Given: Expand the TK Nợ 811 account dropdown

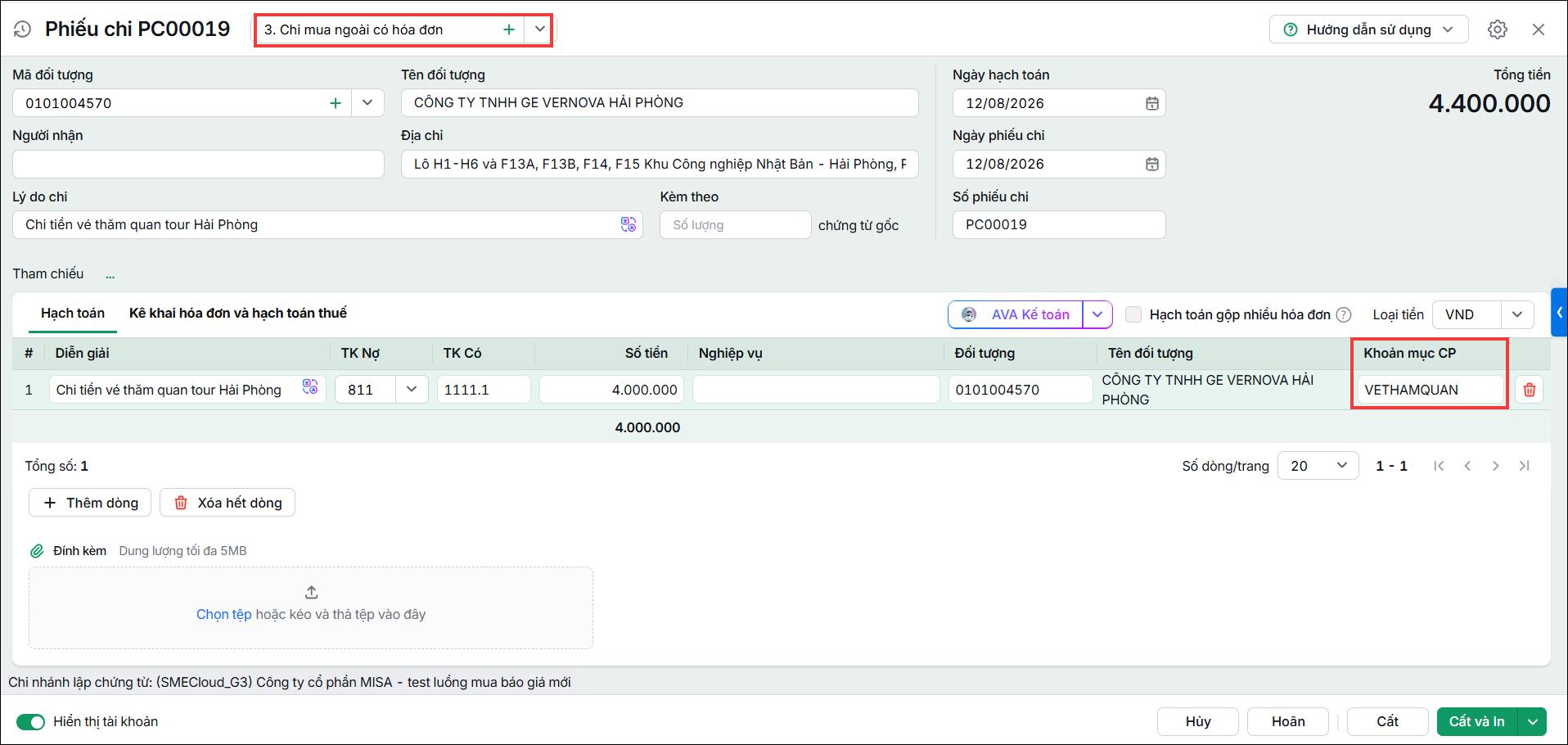Looking at the screenshot, I should 412,390.
